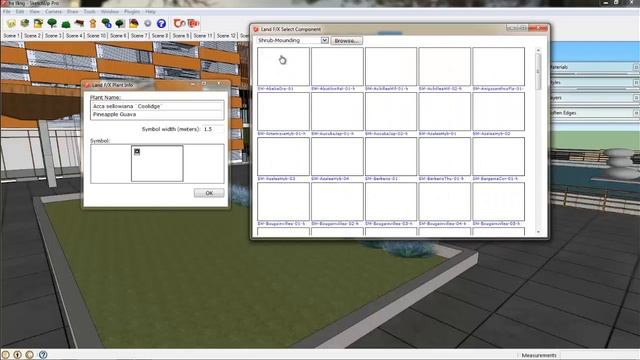Switch to the Scene 10 tab

96,36
